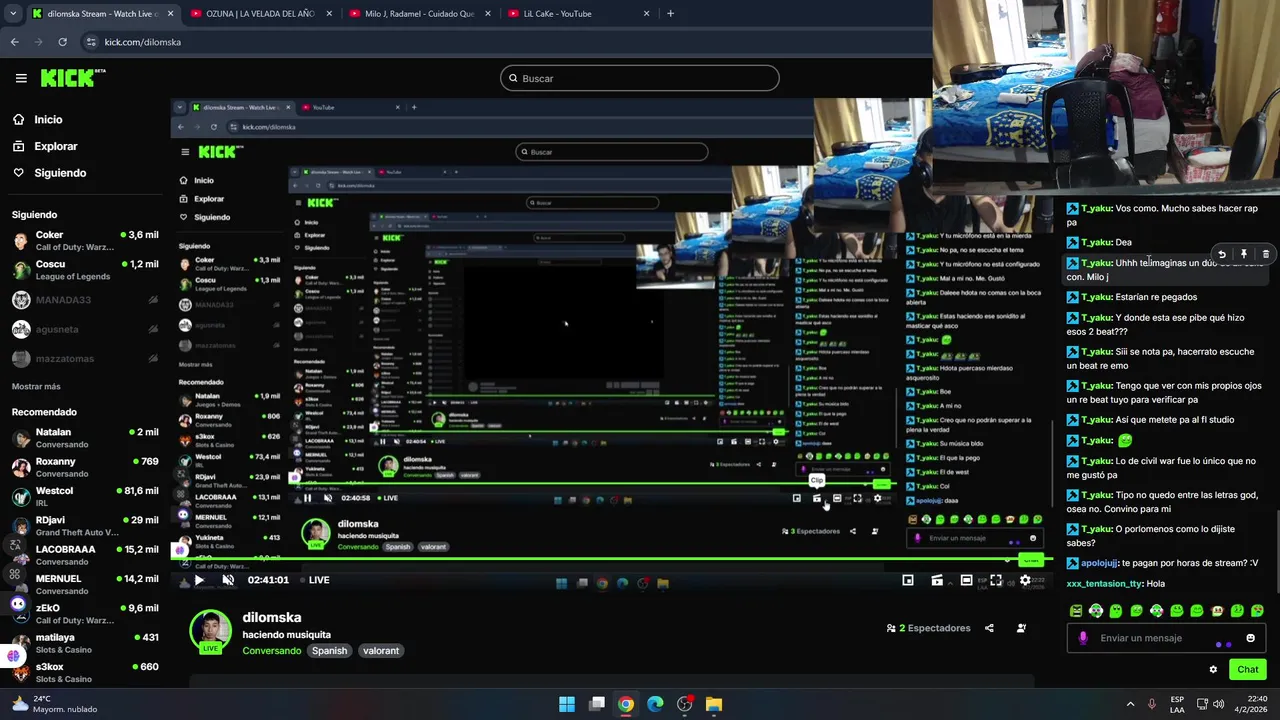Create a clip from the stream
1280x720 pixels.
(x=937, y=580)
